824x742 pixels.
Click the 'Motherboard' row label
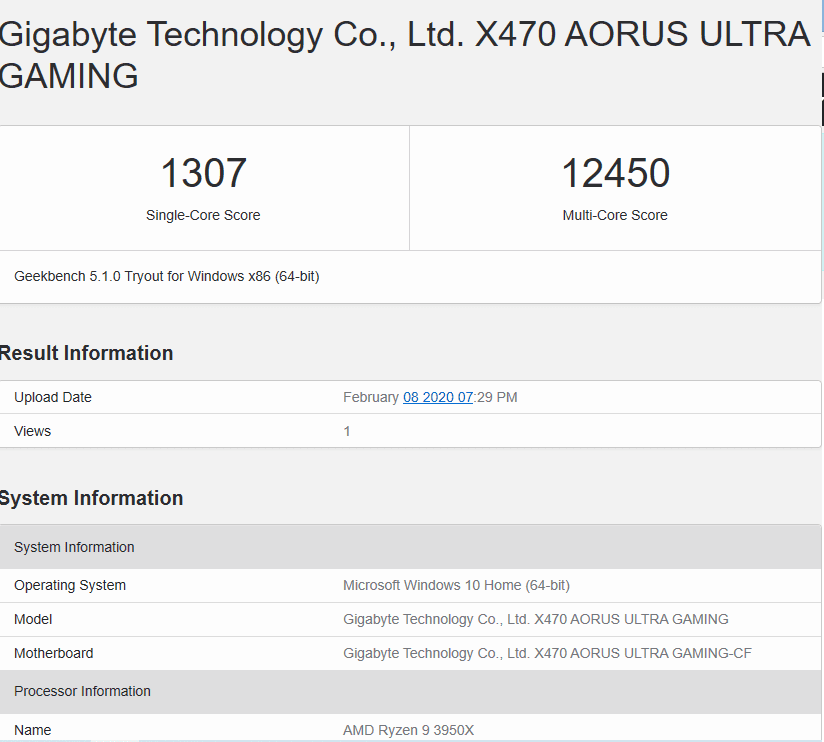(x=54, y=653)
